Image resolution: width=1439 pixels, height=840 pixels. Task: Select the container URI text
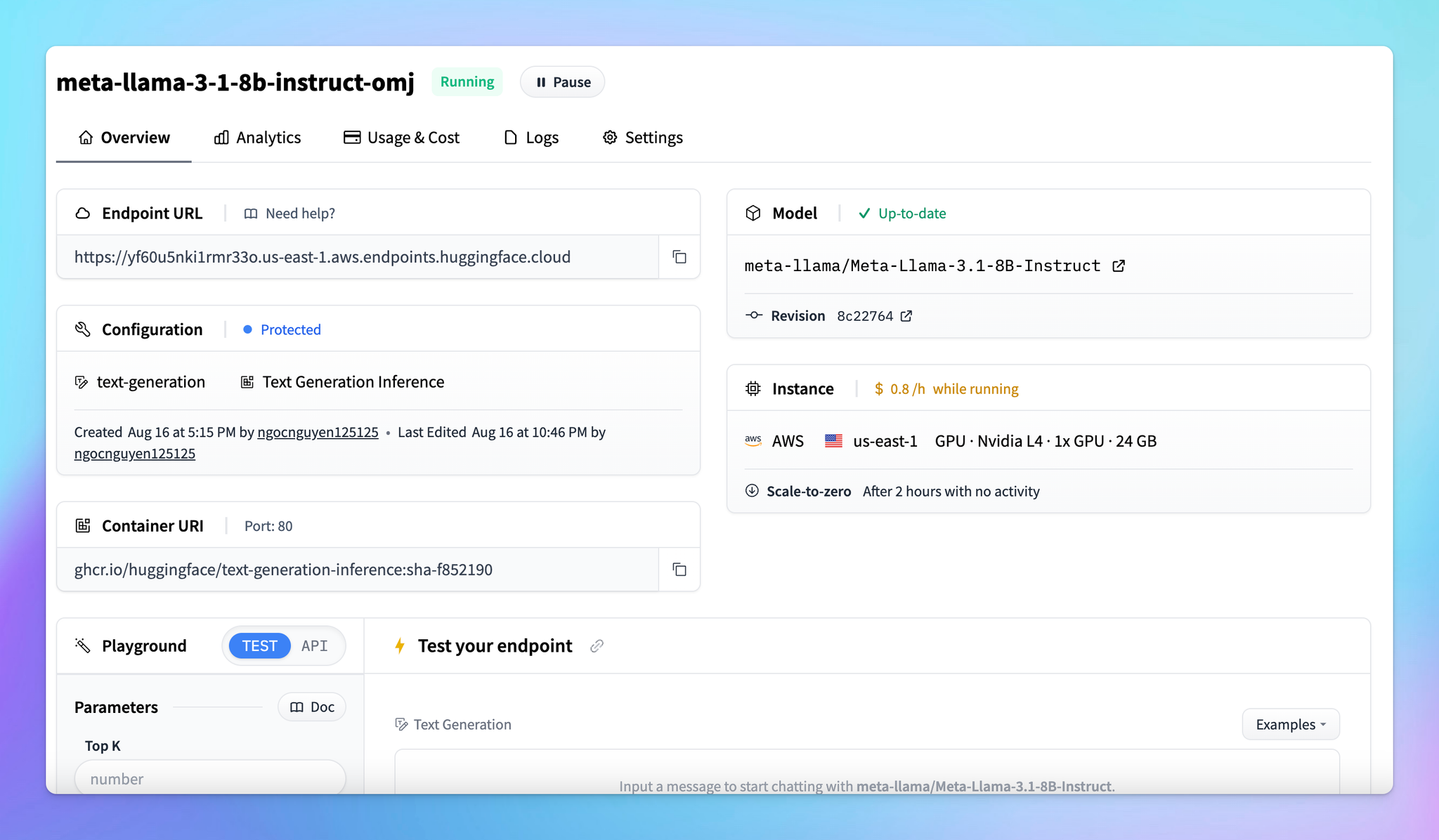coord(283,570)
